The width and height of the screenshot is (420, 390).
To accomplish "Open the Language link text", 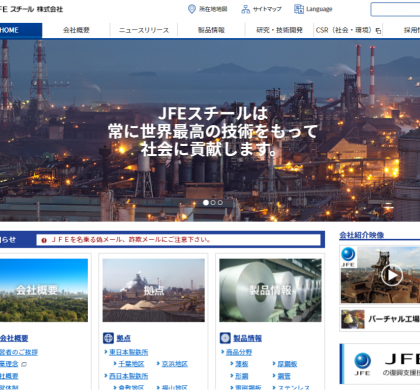I will coord(319,9).
